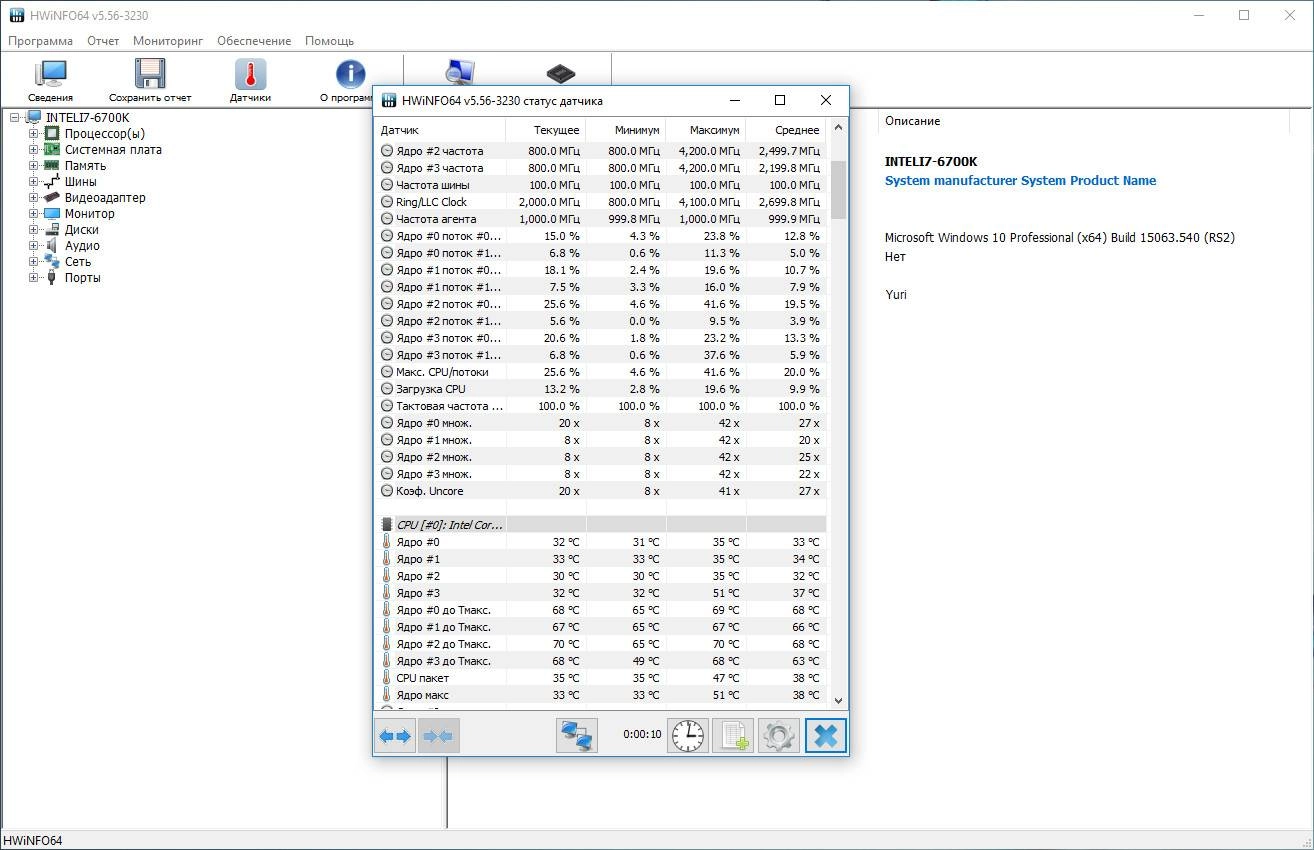
Task: Click System manufacturer System Product Name link
Action: 1020,181
